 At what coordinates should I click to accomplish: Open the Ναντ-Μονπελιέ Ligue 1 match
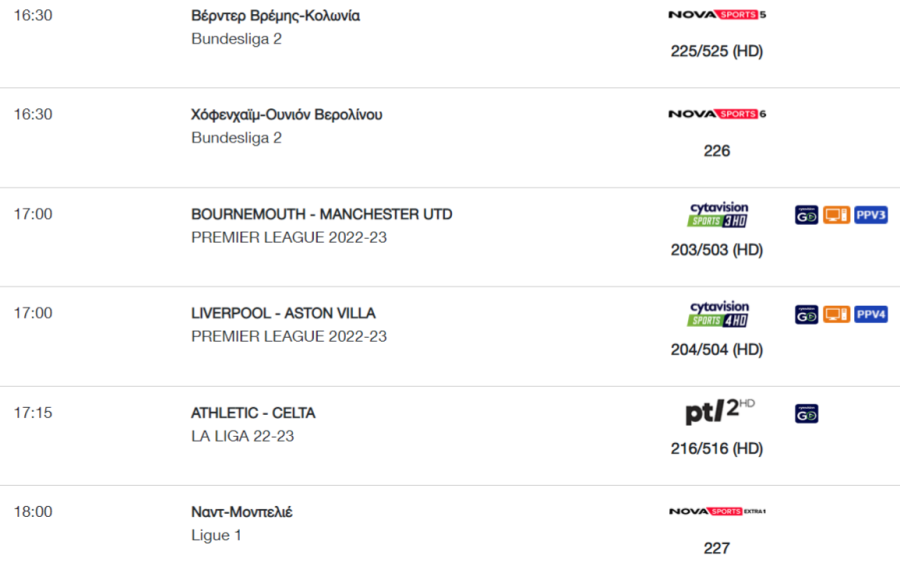242,512
